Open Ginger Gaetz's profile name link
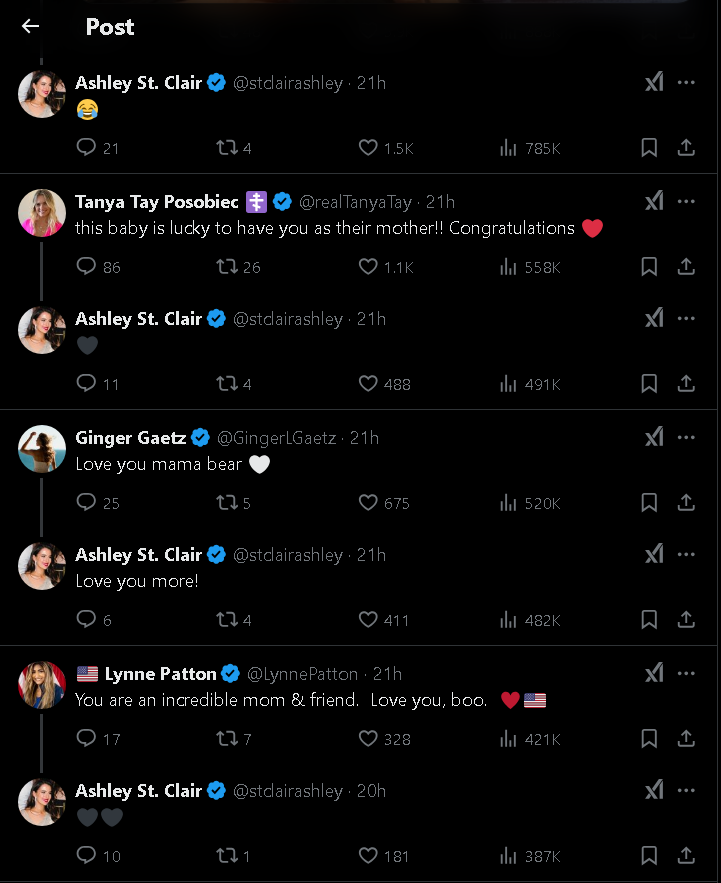The height and width of the screenshot is (883, 721). 130,438
